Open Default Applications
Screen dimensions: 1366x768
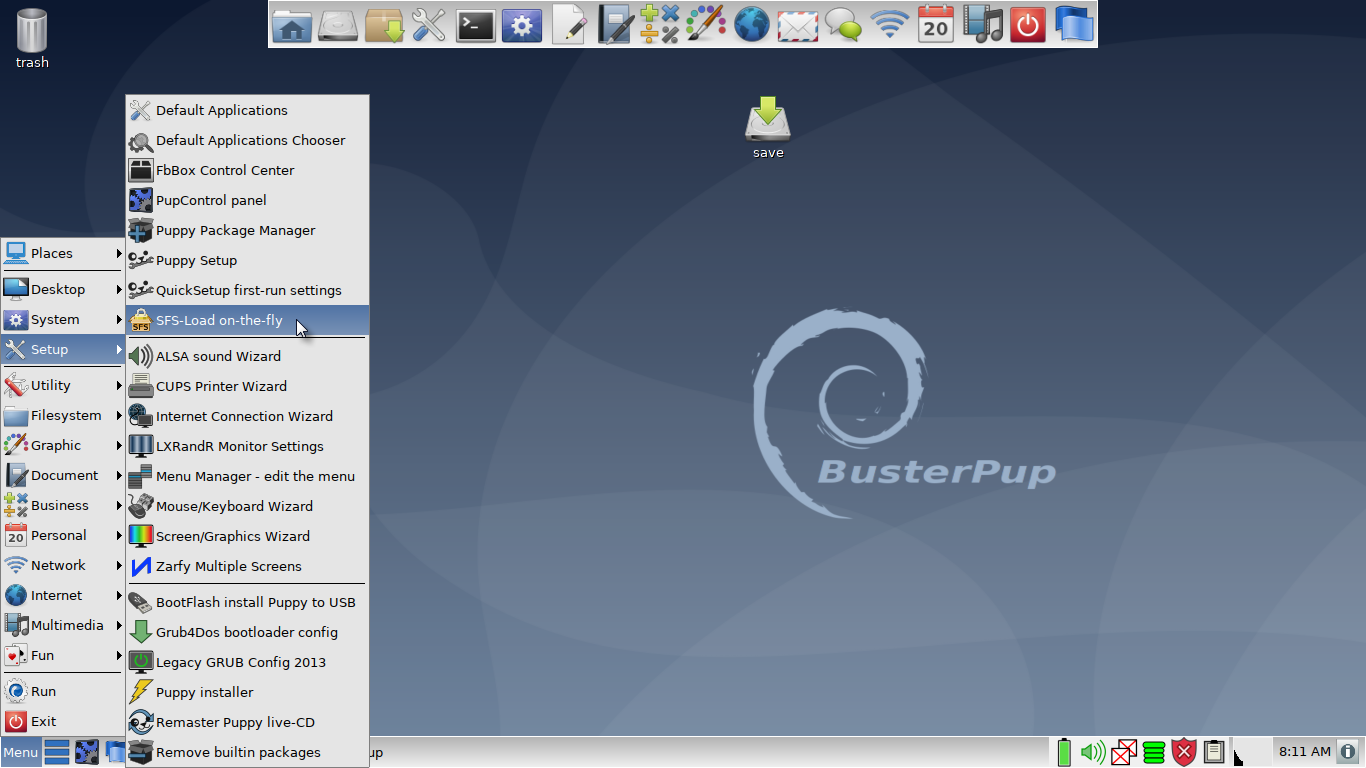tap(247, 110)
